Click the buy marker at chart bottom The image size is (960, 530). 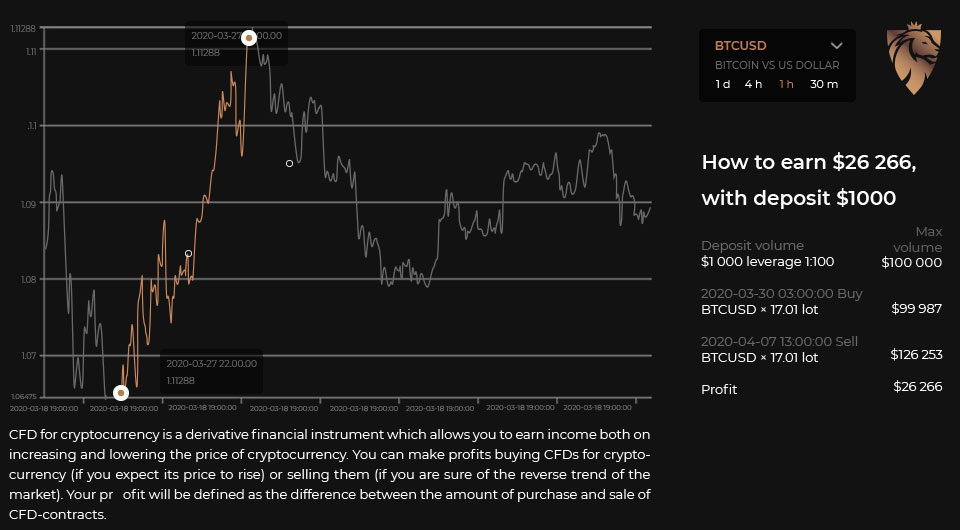click(120, 392)
